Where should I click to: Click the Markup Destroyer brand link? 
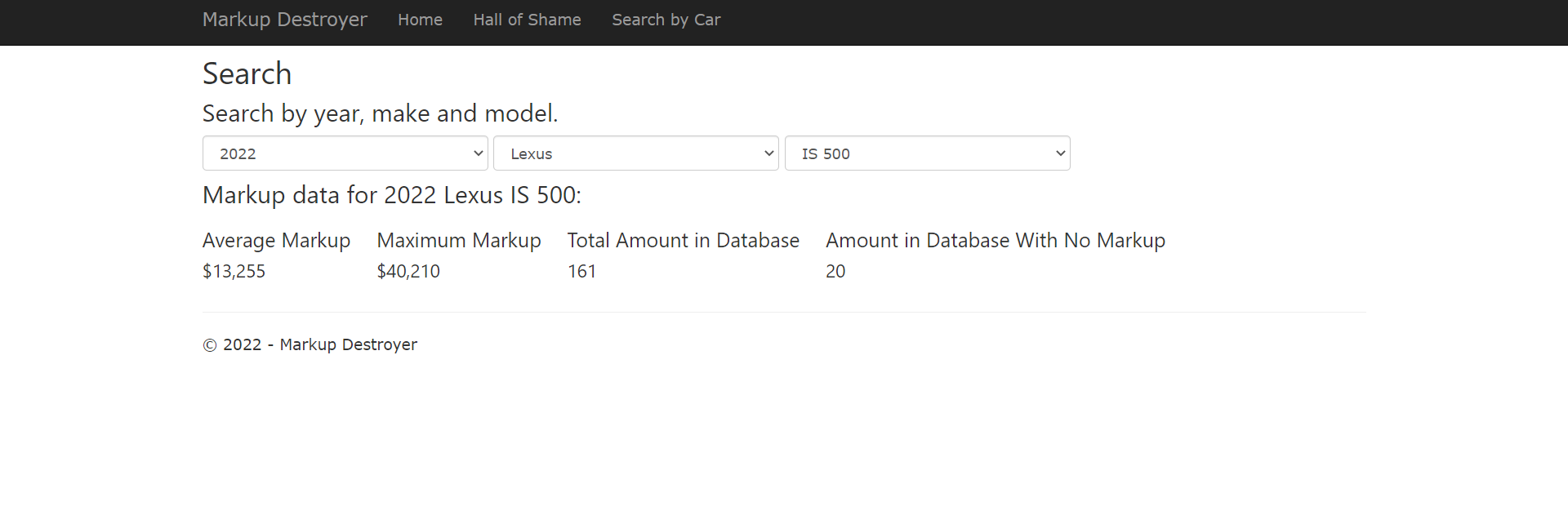coord(284,20)
